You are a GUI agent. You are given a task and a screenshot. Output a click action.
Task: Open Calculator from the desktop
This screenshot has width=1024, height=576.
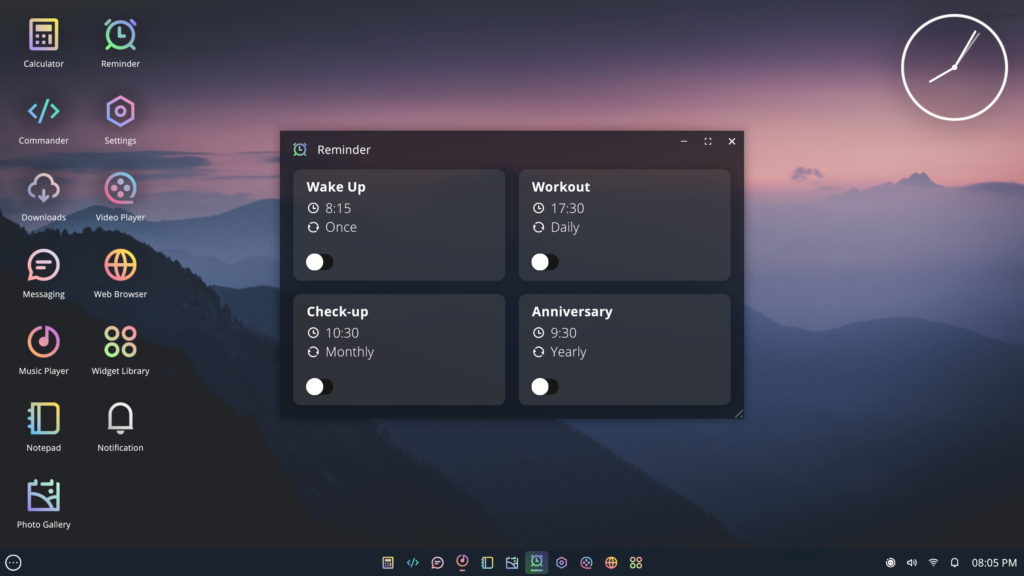pyautogui.click(x=43, y=33)
